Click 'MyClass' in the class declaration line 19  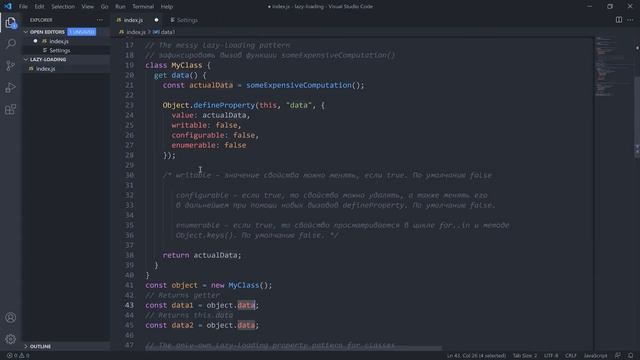click(x=187, y=65)
